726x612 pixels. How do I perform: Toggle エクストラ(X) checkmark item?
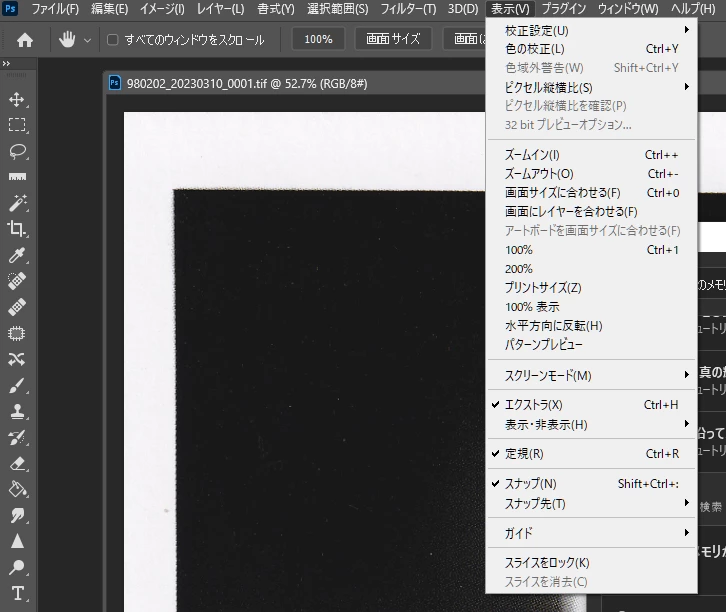591,405
